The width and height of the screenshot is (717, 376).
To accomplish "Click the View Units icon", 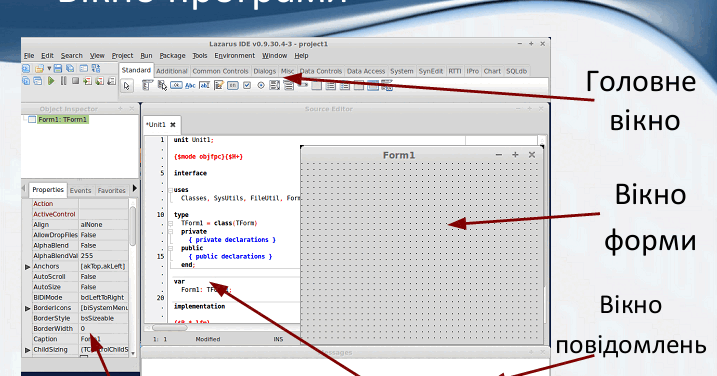I will point(26,81).
